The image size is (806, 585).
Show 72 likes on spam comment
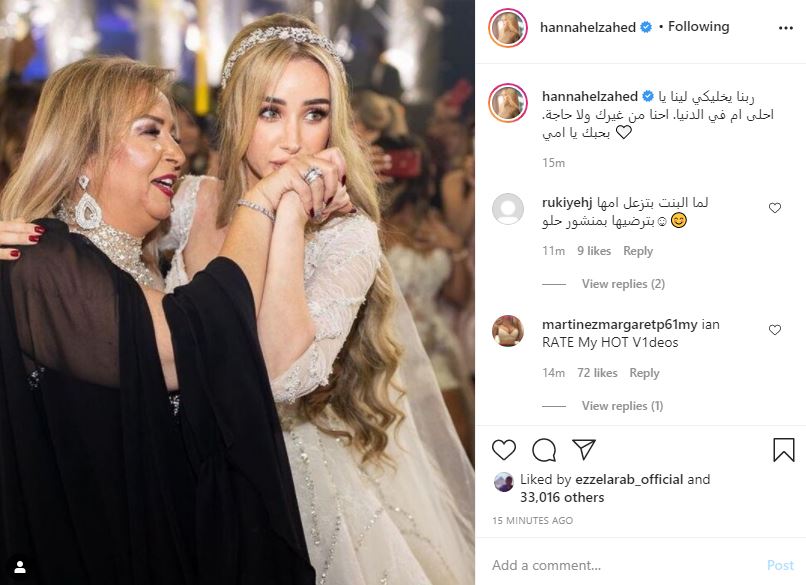click(x=598, y=373)
